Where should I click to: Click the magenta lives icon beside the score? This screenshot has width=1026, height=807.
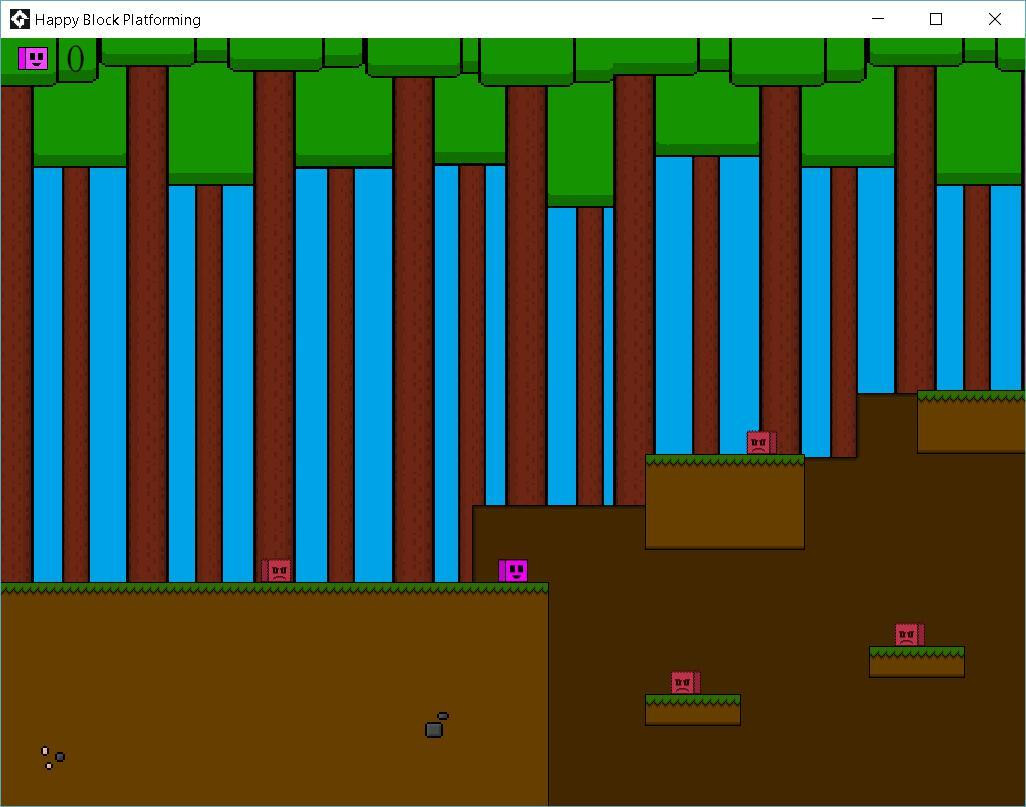click(33, 58)
